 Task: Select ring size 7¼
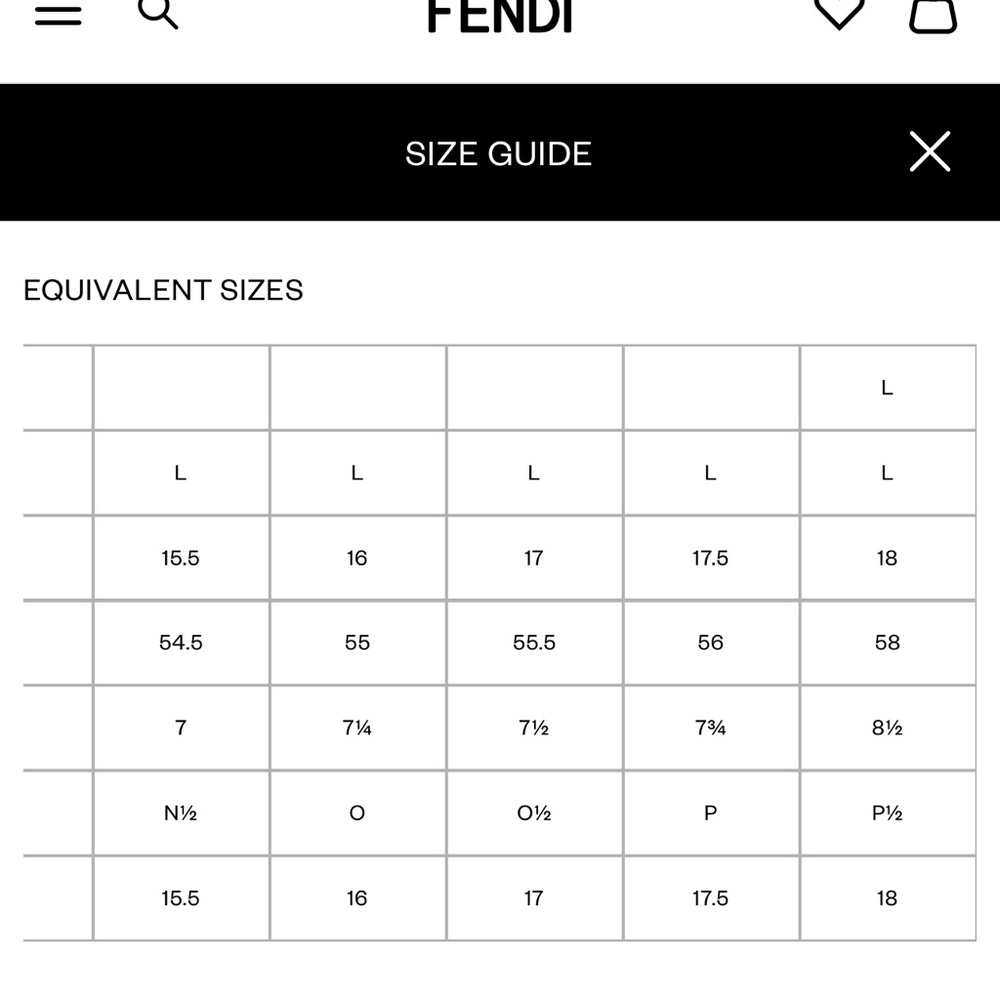(357, 728)
